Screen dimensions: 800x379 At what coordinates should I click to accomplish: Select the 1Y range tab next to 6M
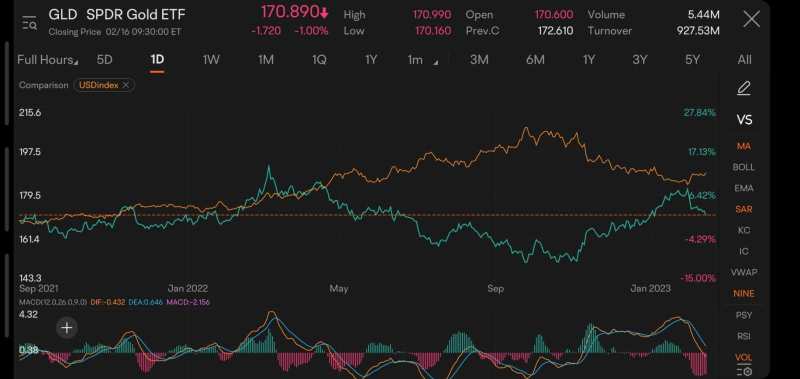589,60
